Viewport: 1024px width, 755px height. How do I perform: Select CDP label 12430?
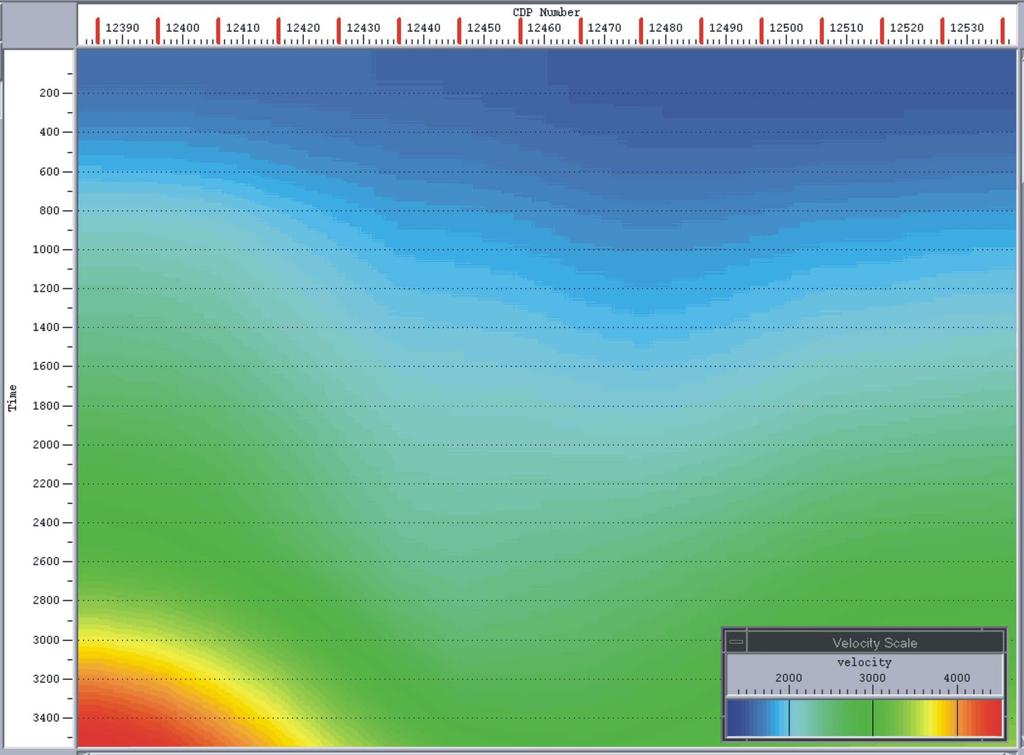click(363, 27)
